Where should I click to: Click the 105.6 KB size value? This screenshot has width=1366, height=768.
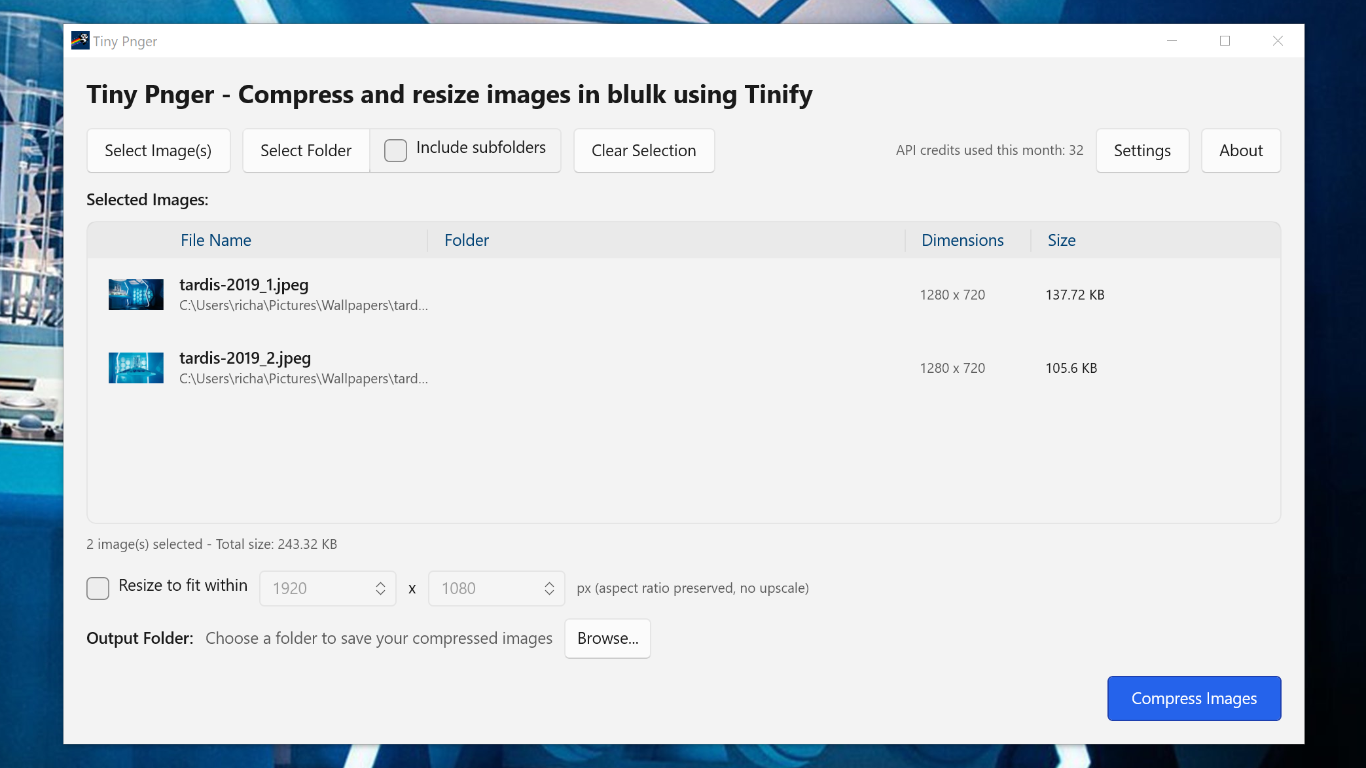coord(1071,368)
